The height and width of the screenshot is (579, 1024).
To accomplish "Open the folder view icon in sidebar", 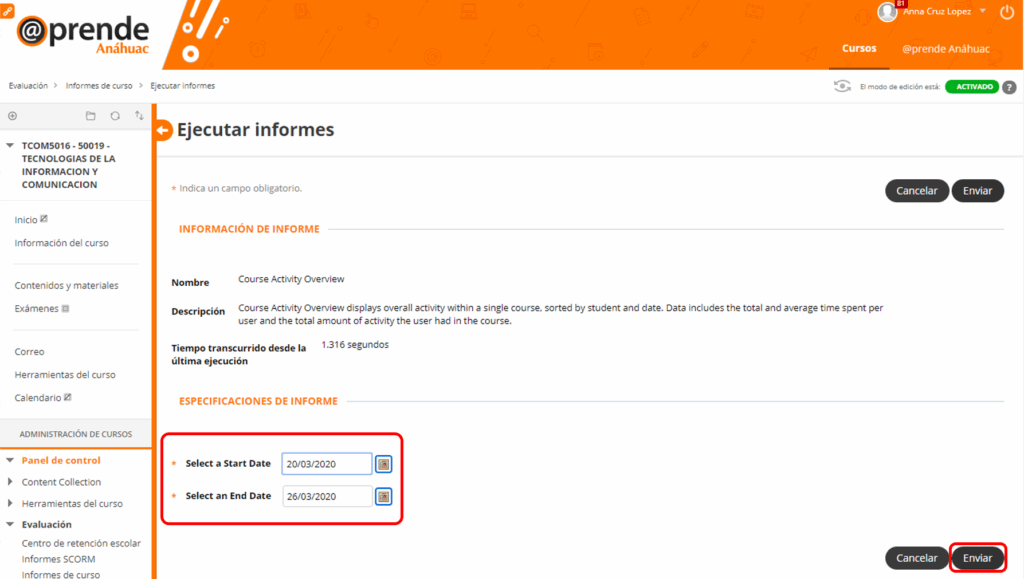I will pos(91,116).
